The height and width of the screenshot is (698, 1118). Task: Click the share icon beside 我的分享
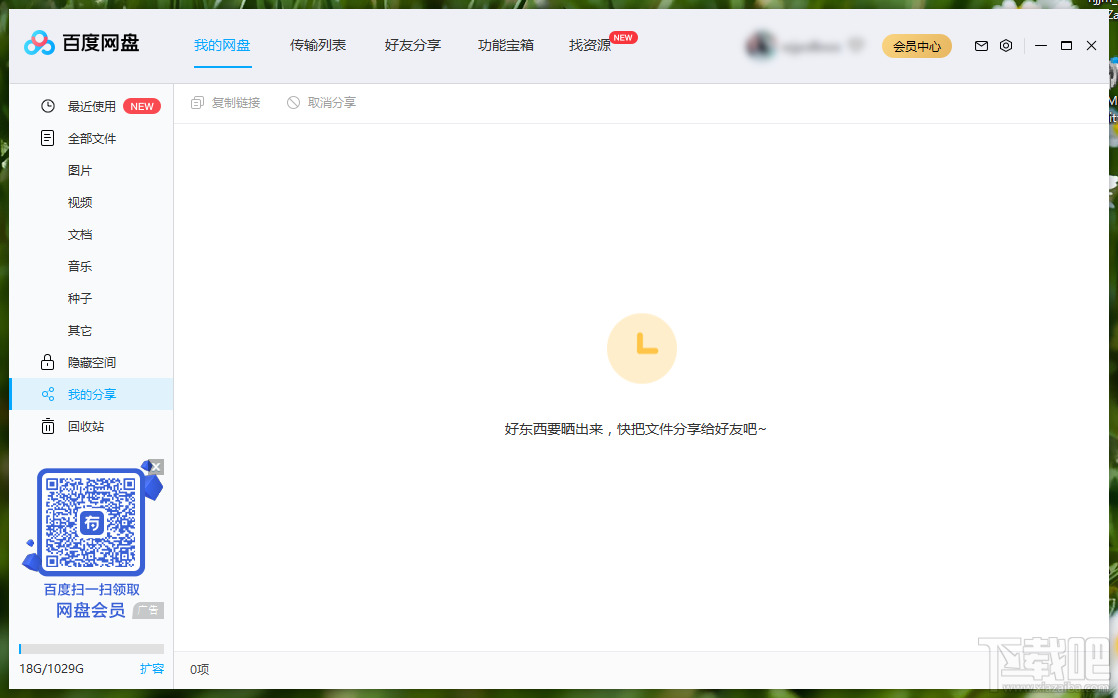(48, 394)
